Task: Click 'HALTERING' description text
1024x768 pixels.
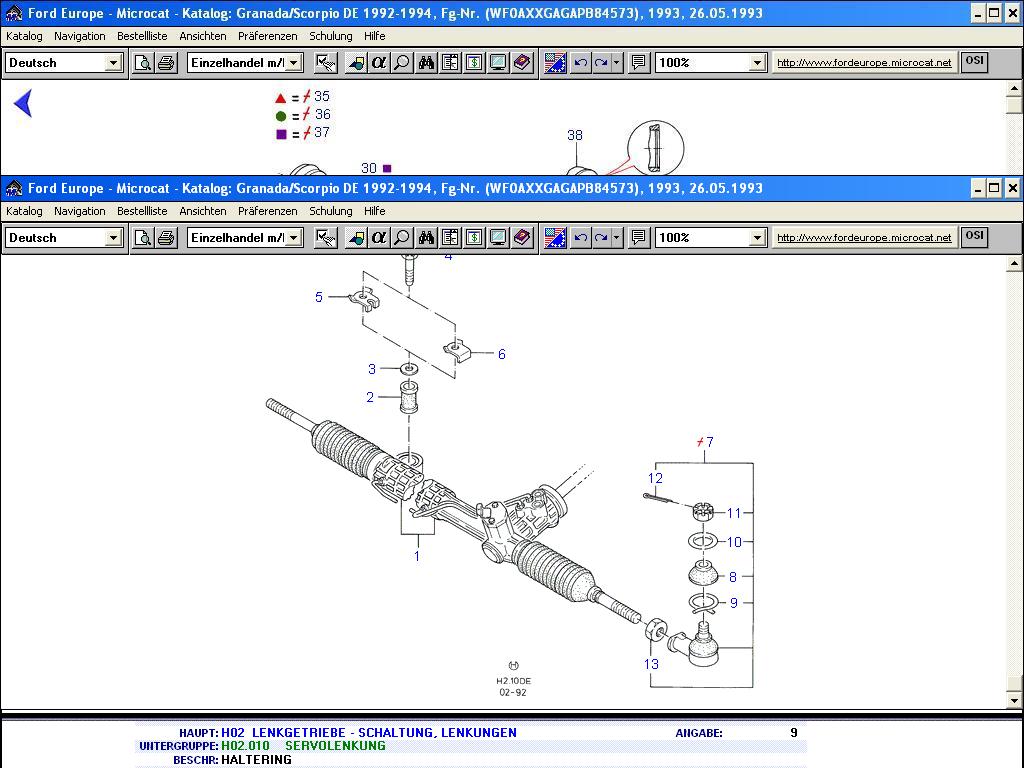Action: [x=256, y=760]
